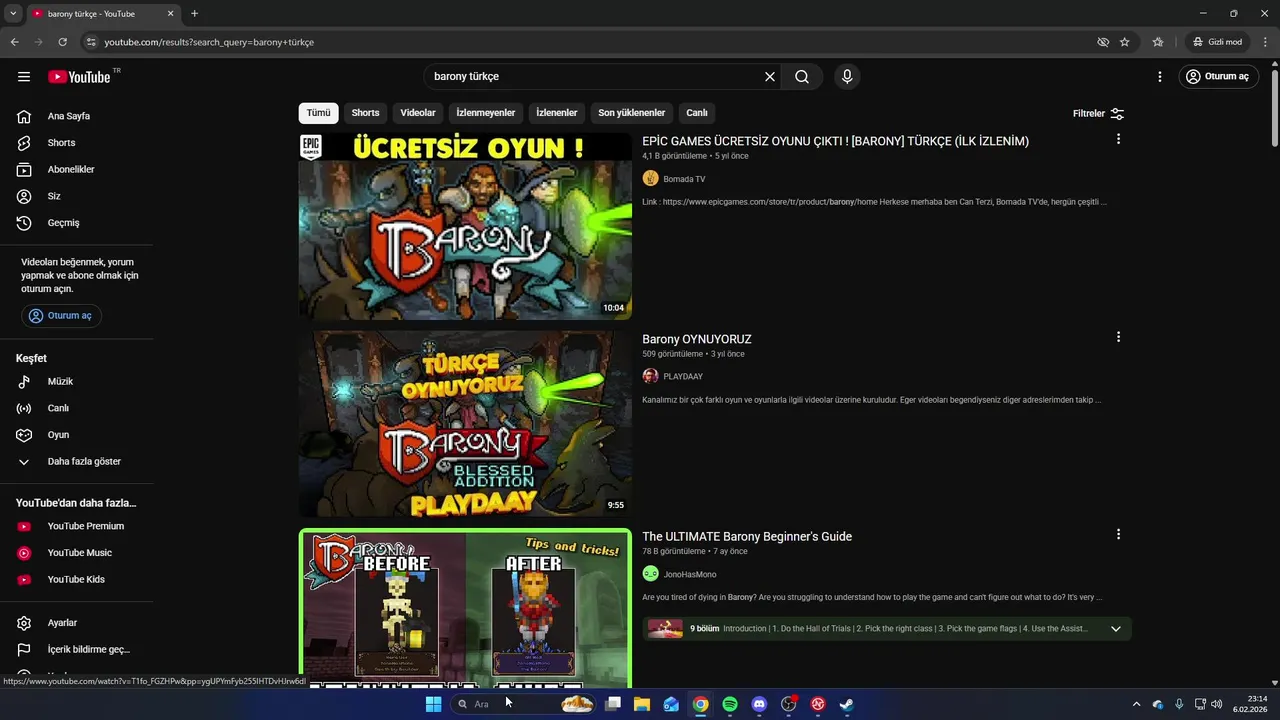Open YouTube Kids in sidebar
The image size is (1280, 720).
tap(76, 579)
